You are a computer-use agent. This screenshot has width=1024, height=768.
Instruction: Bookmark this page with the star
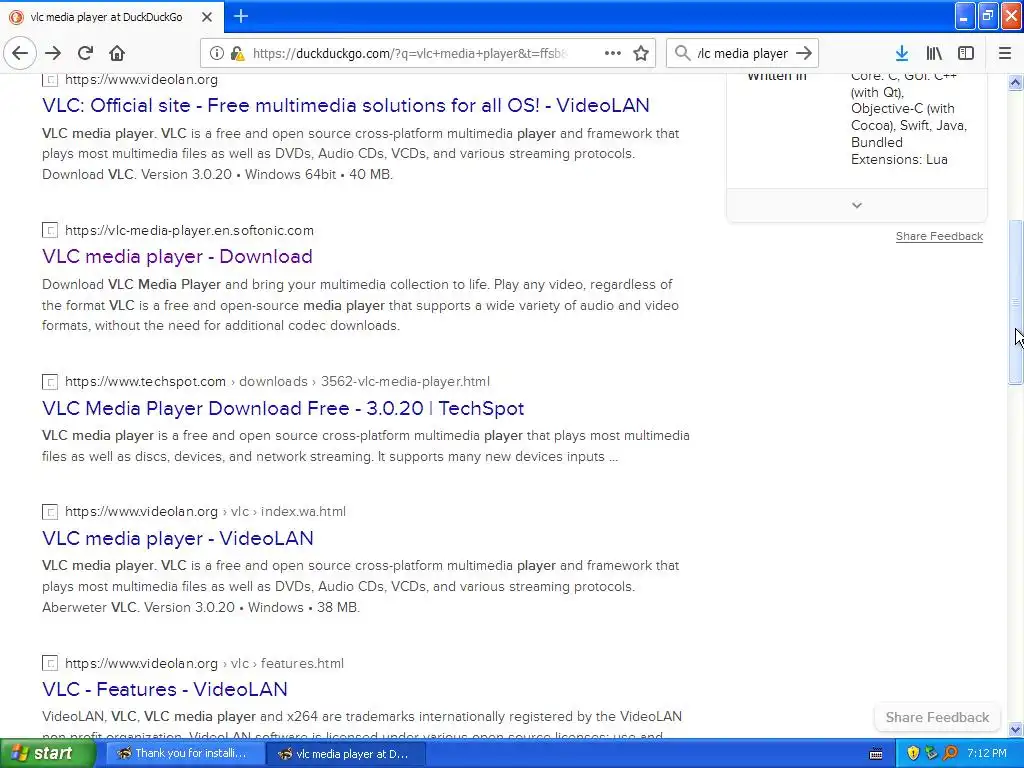641,53
